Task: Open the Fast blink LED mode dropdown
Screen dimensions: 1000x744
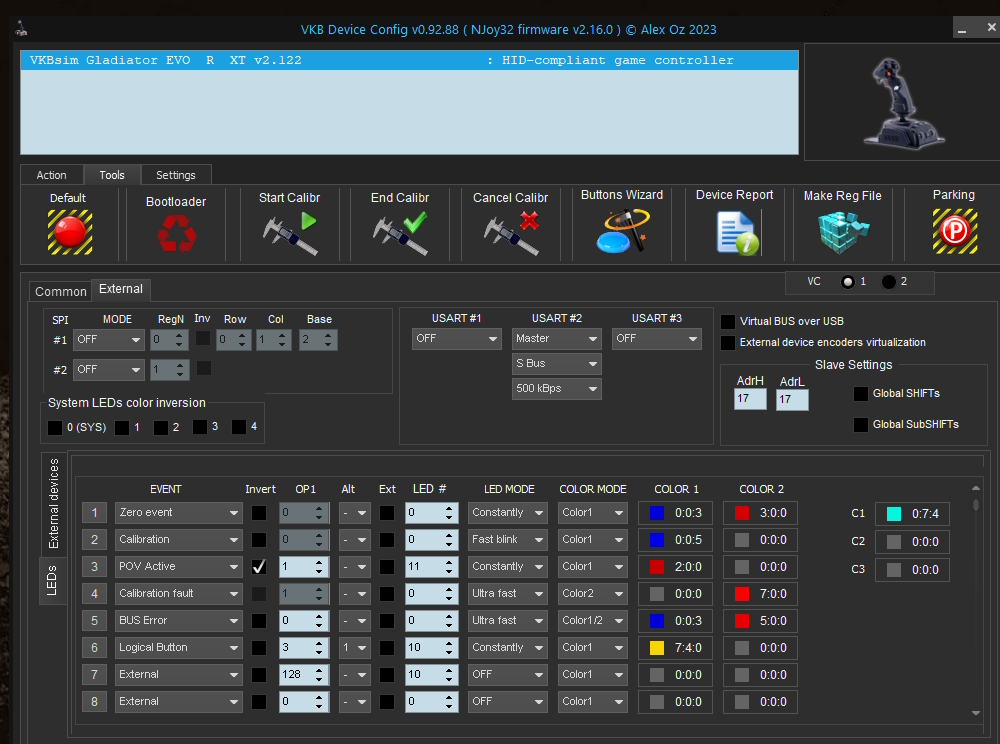Action: [507, 539]
